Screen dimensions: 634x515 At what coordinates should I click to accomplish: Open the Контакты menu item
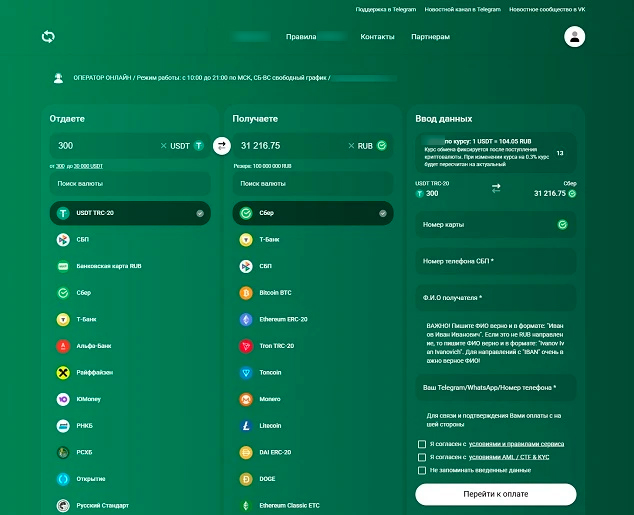point(377,37)
